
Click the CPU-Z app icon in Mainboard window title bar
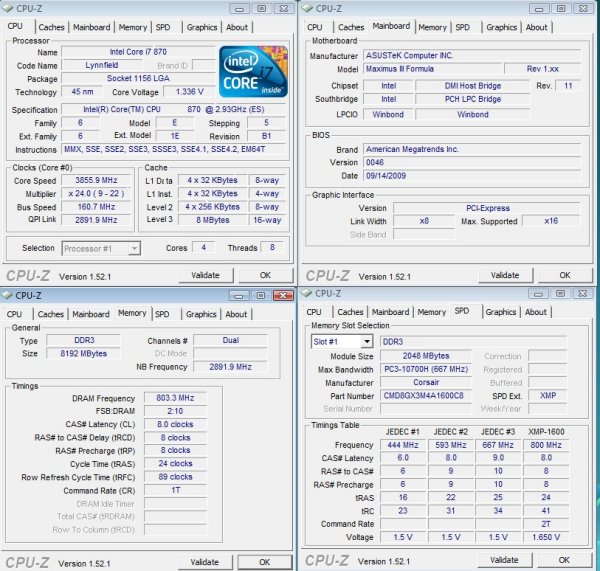[307, 8]
